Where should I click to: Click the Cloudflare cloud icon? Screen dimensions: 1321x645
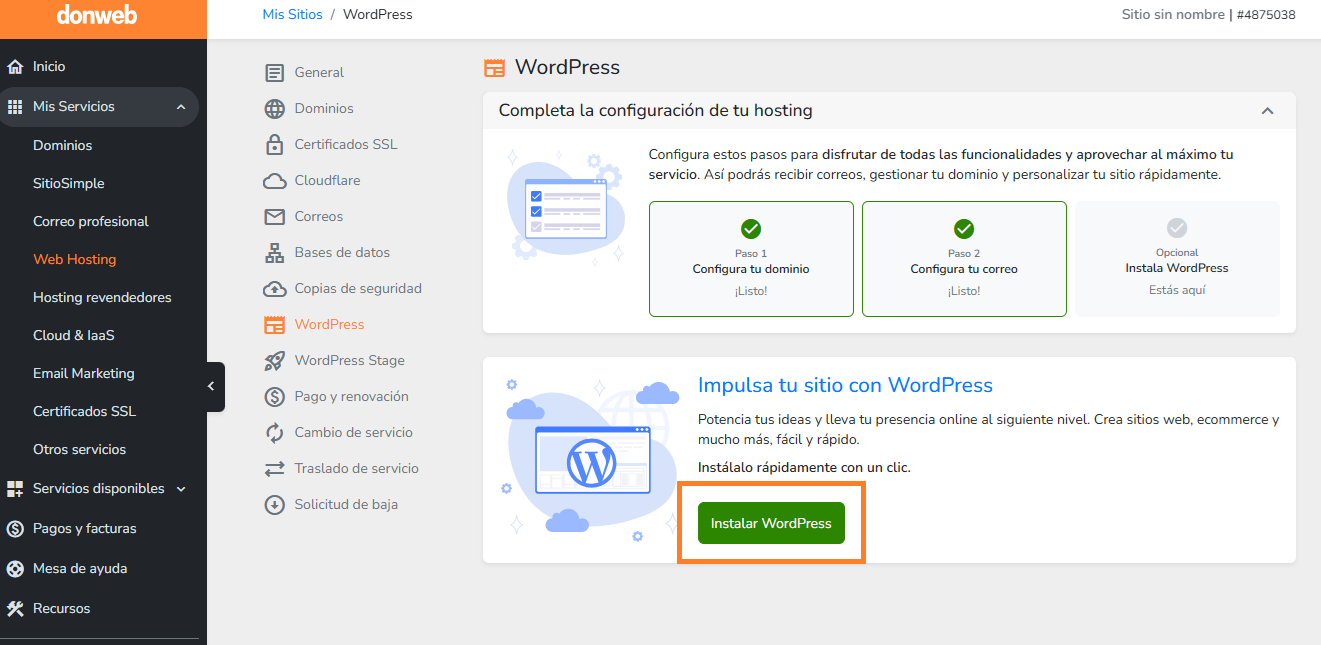(x=274, y=181)
